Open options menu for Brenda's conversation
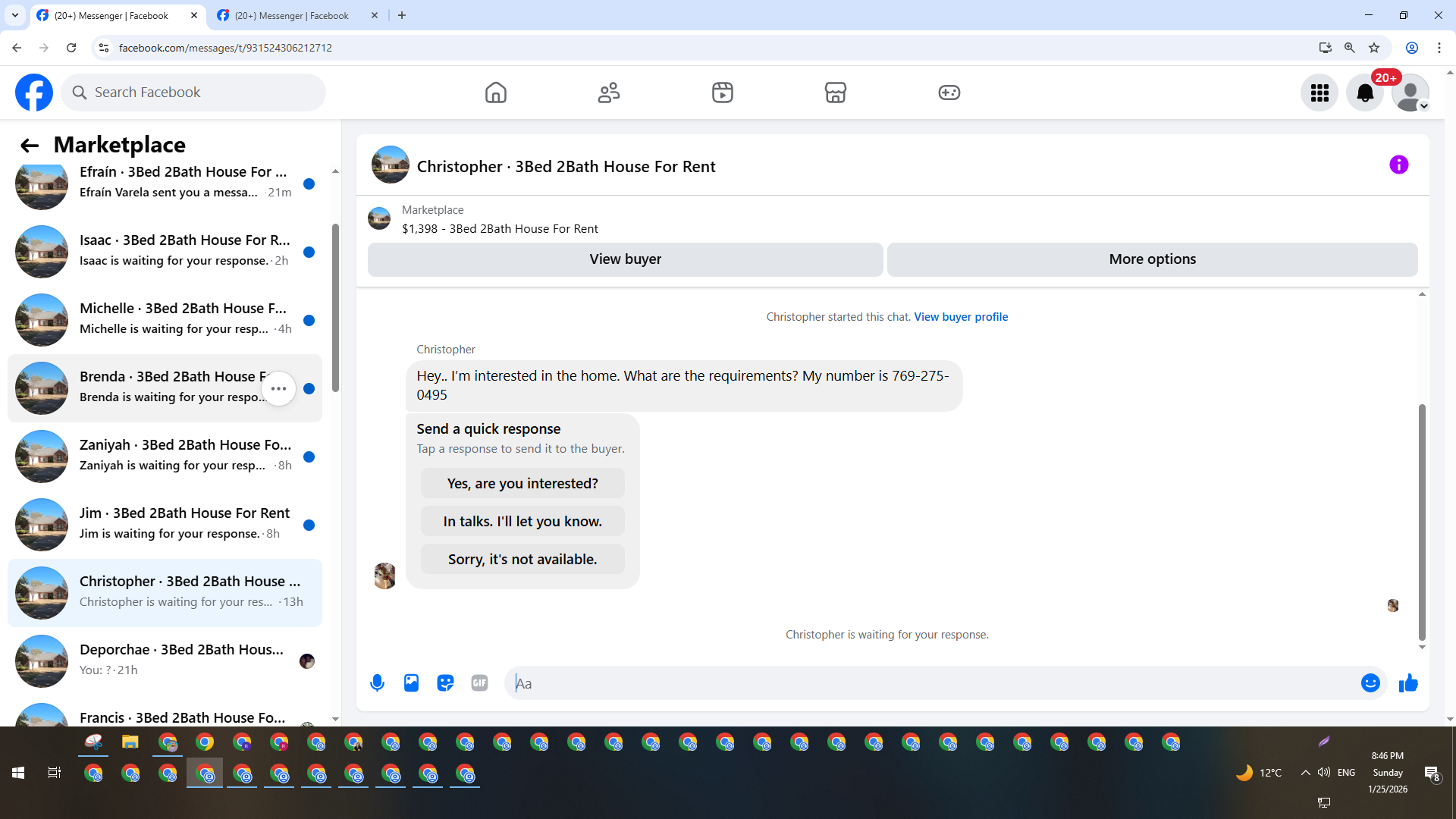Screen dimensions: 1456x819 279,389
